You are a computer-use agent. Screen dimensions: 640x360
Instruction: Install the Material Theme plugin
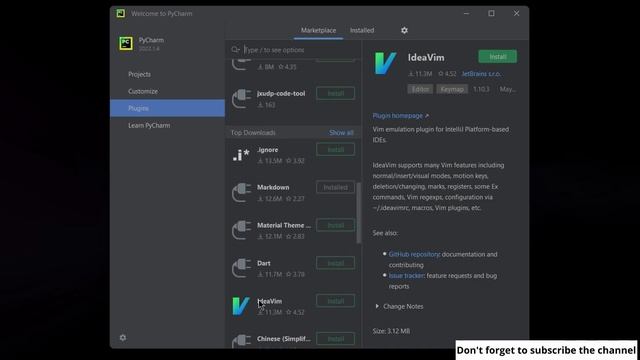point(336,225)
